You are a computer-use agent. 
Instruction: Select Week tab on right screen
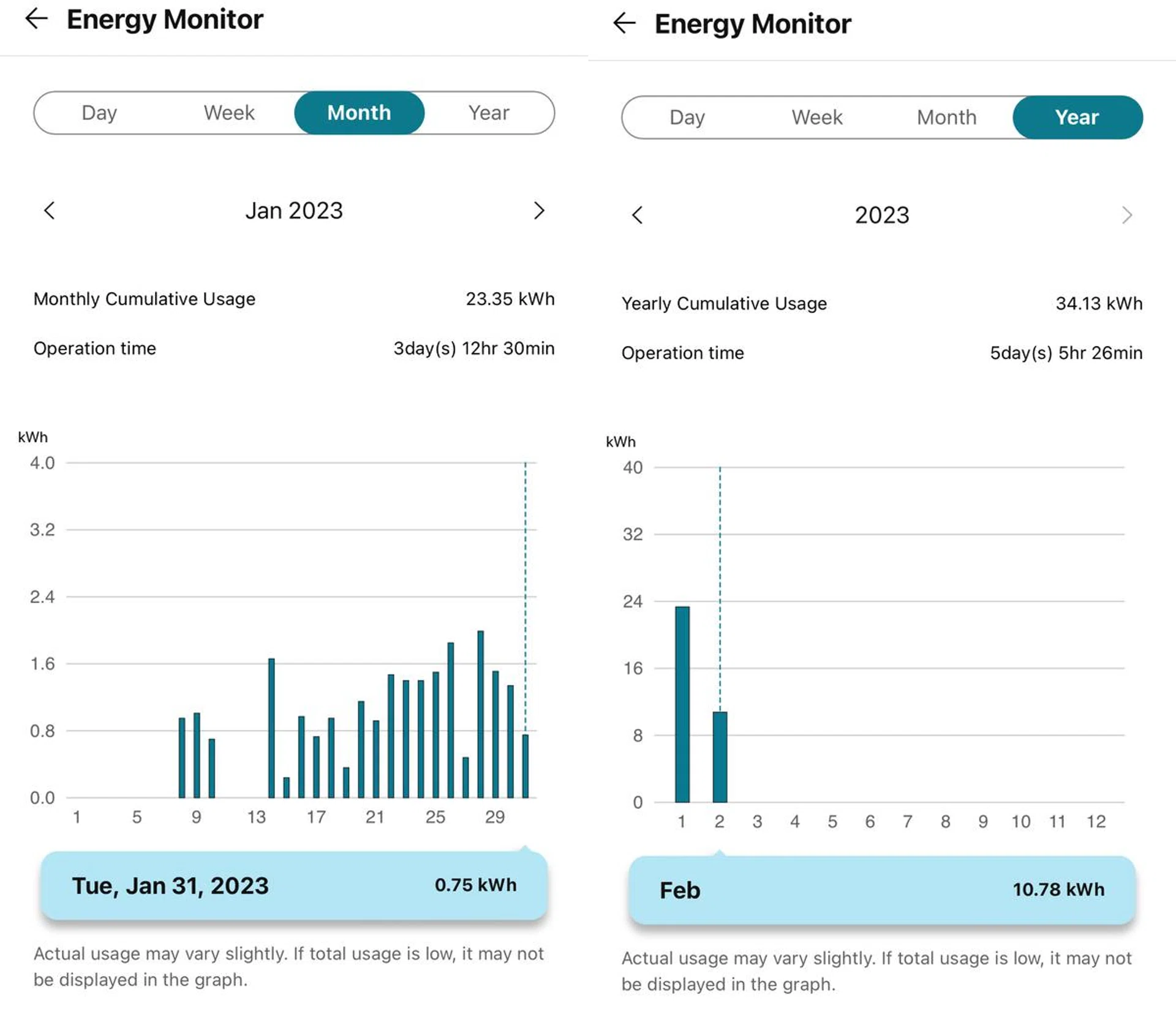click(816, 117)
